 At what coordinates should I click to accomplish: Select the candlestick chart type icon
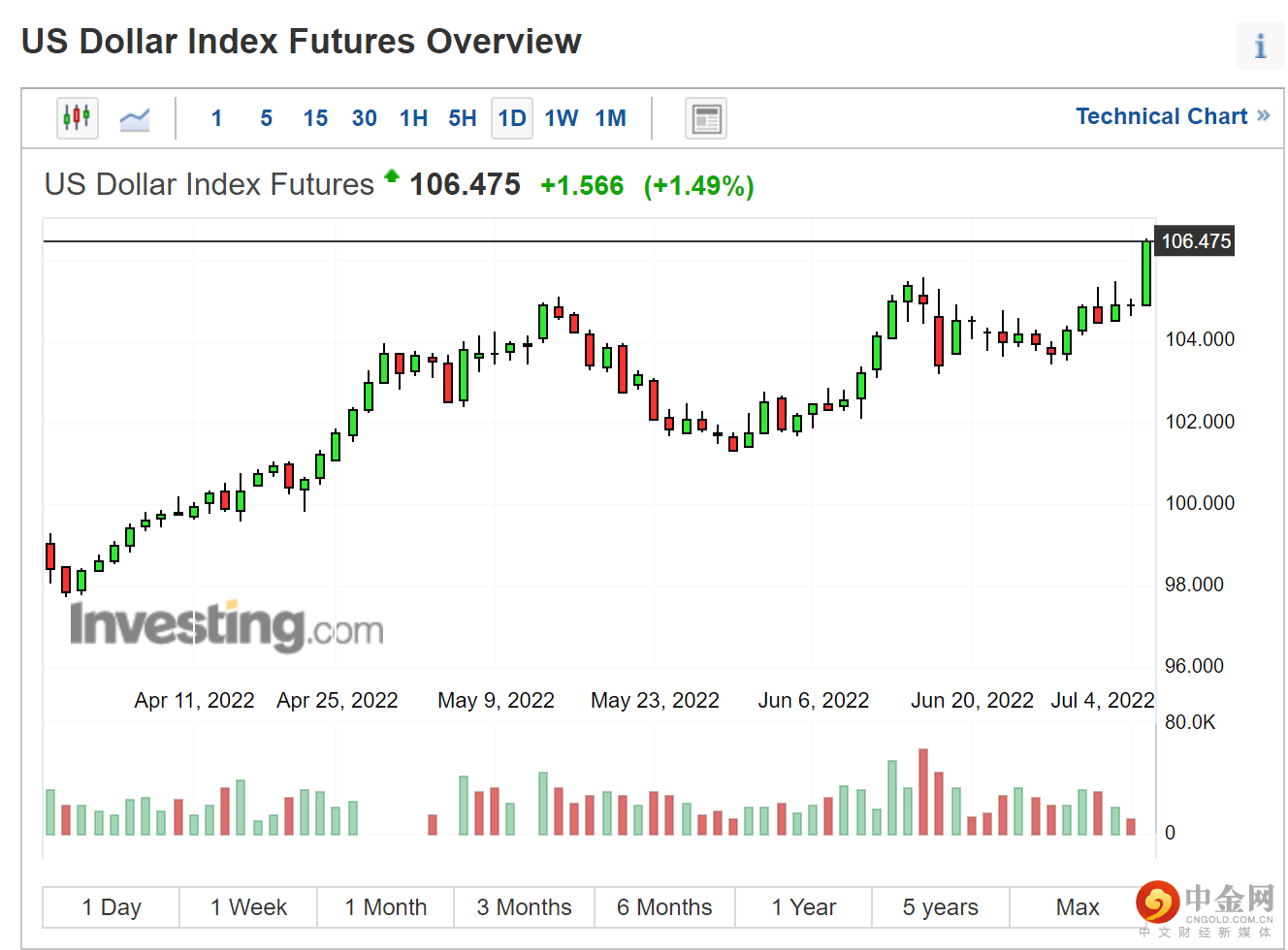click(x=77, y=118)
